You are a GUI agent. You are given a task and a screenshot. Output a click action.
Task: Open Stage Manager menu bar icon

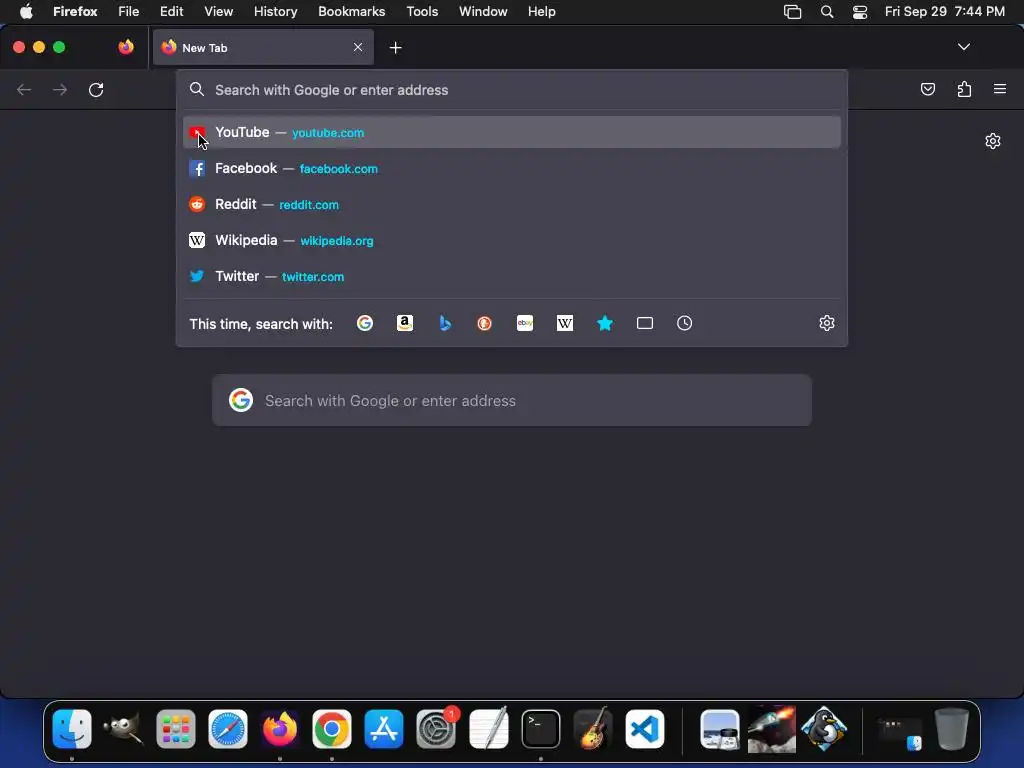tap(792, 12)
